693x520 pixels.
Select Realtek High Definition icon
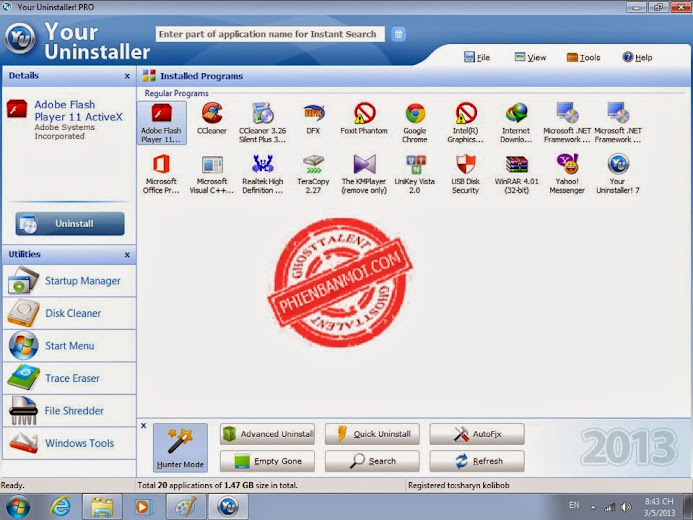tap(263, 174)
